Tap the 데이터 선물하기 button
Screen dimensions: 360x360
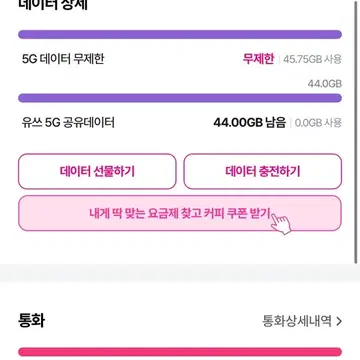[97, 171]
